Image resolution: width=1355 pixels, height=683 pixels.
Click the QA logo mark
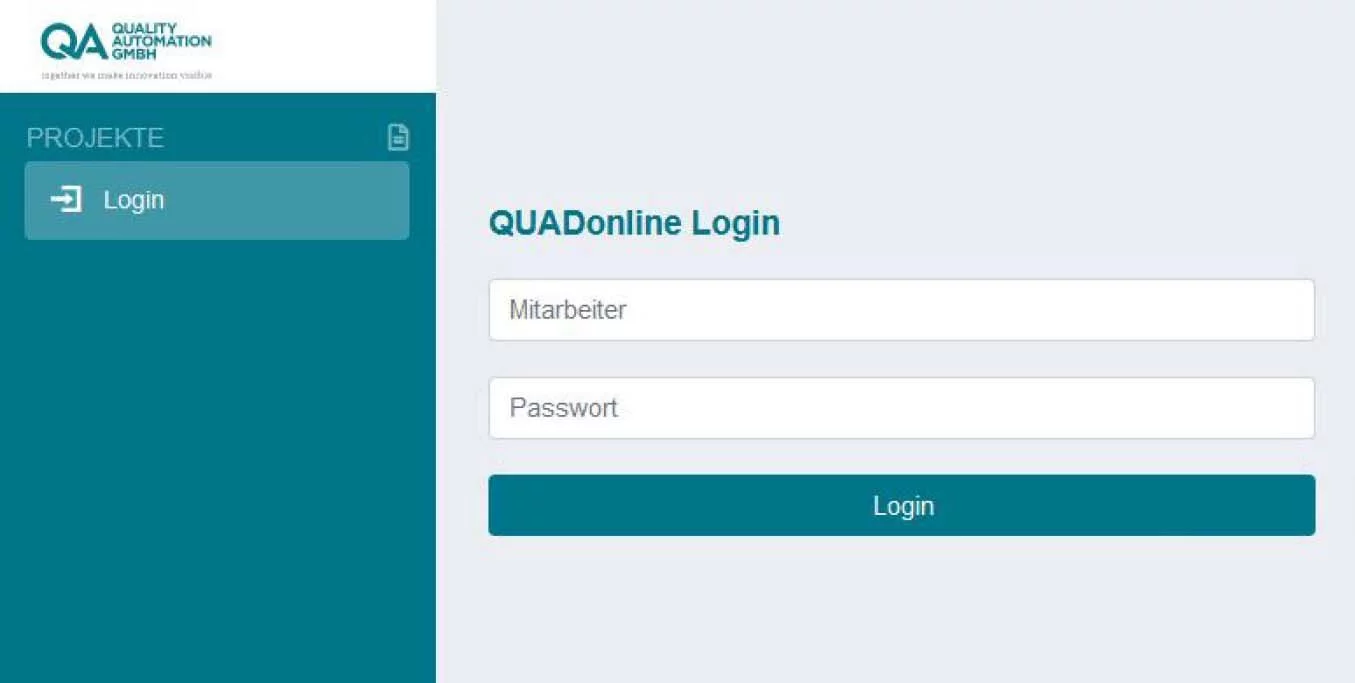point(73,42)
